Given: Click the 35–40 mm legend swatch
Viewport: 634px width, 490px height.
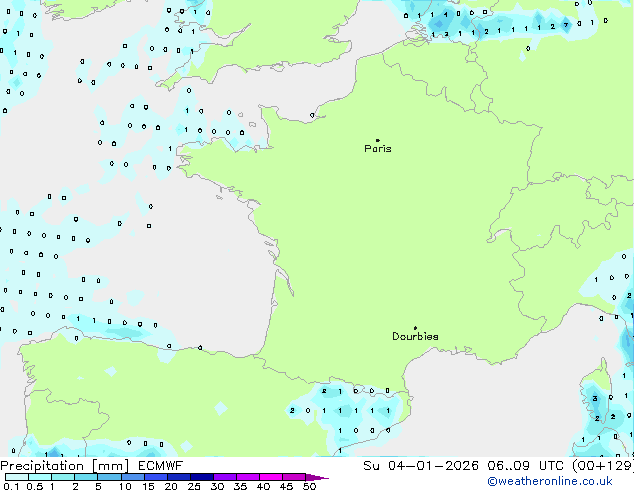Looking at the screenshot, I should [247, 477].
